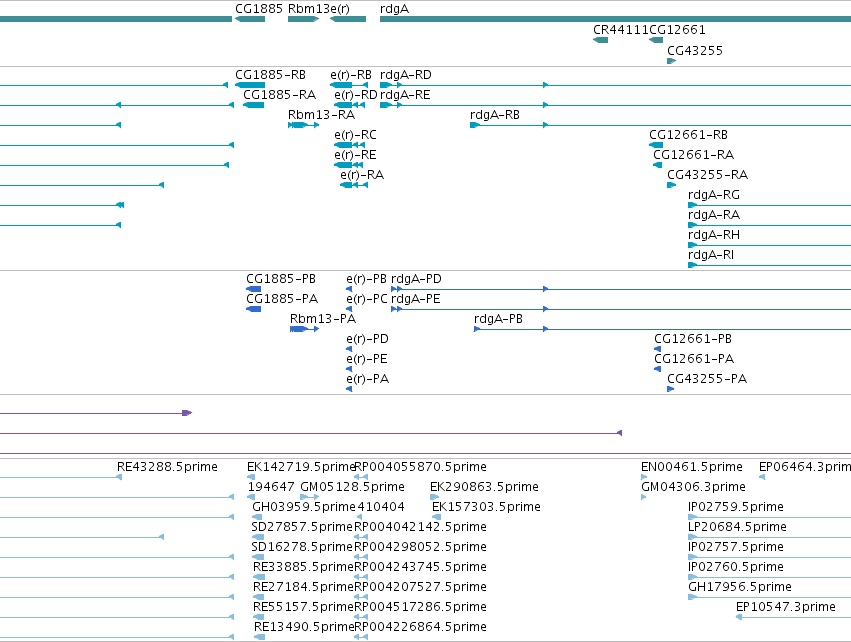851x642 pixels.
Task: Click protein e(r)-PA label
Action: point(367,379)
